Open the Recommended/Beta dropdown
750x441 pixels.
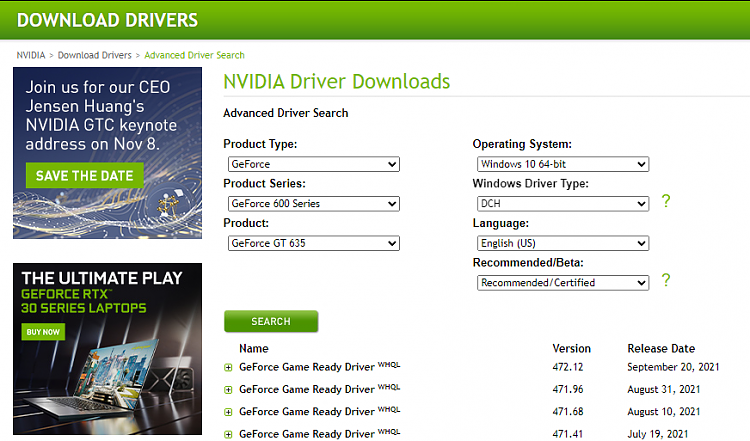563,283
